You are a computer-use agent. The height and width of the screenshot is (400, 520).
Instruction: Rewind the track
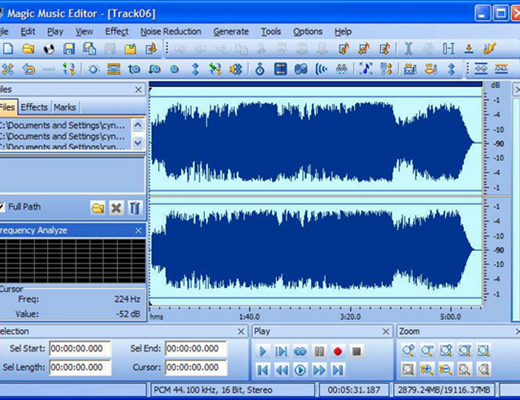[x=282, y=370]
